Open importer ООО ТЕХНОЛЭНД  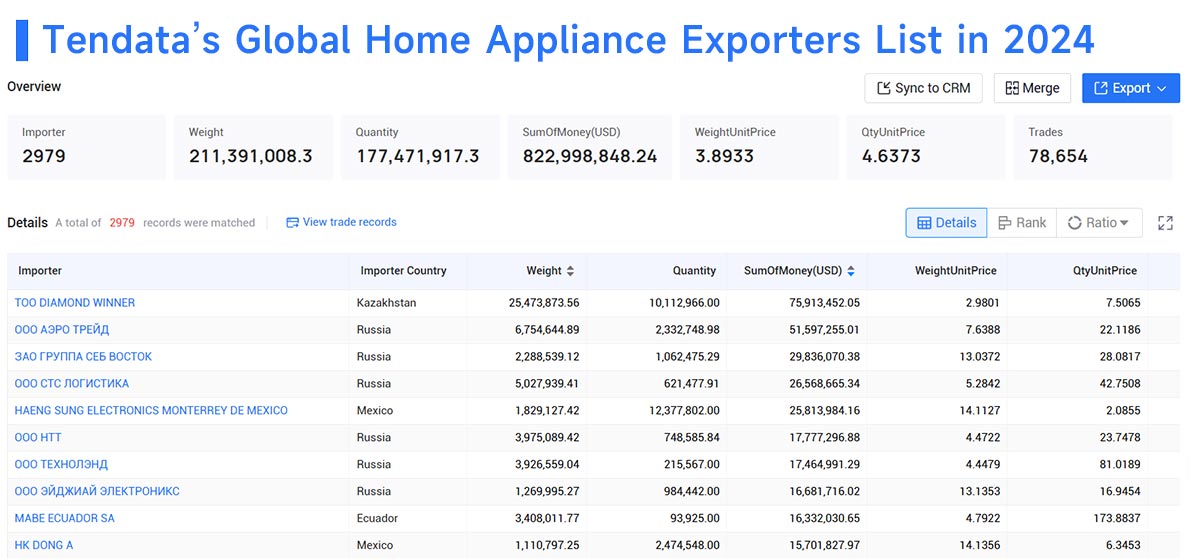[x=61, y=464]
